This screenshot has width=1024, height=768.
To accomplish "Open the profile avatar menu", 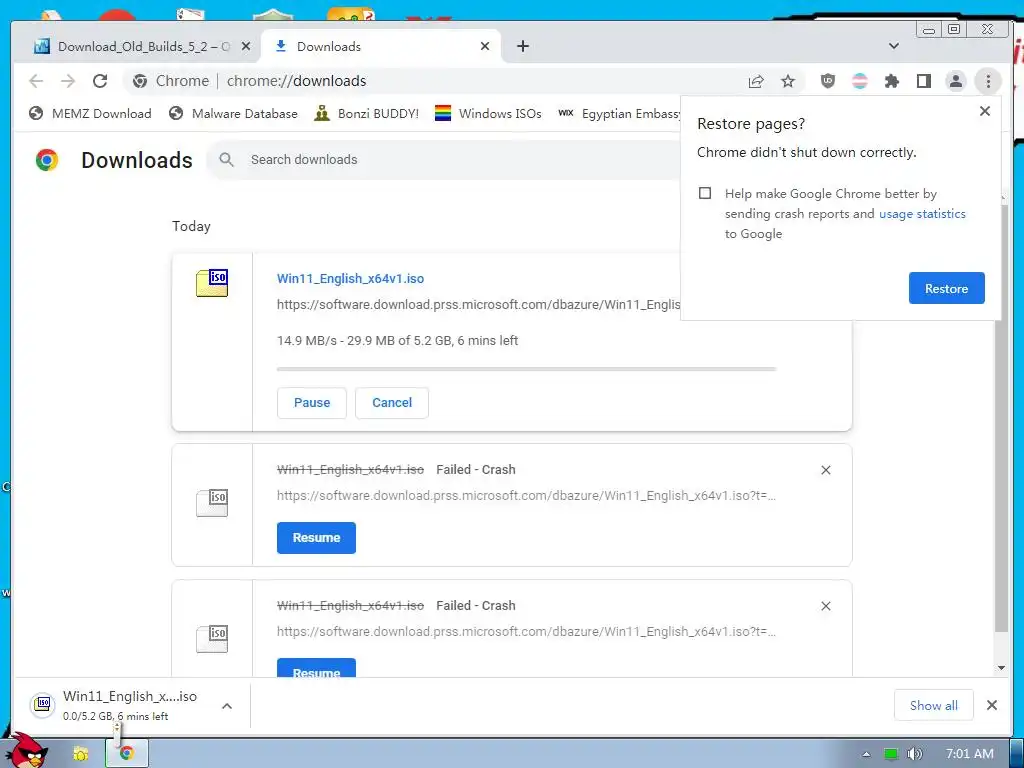I will click(x=955, y=81).
